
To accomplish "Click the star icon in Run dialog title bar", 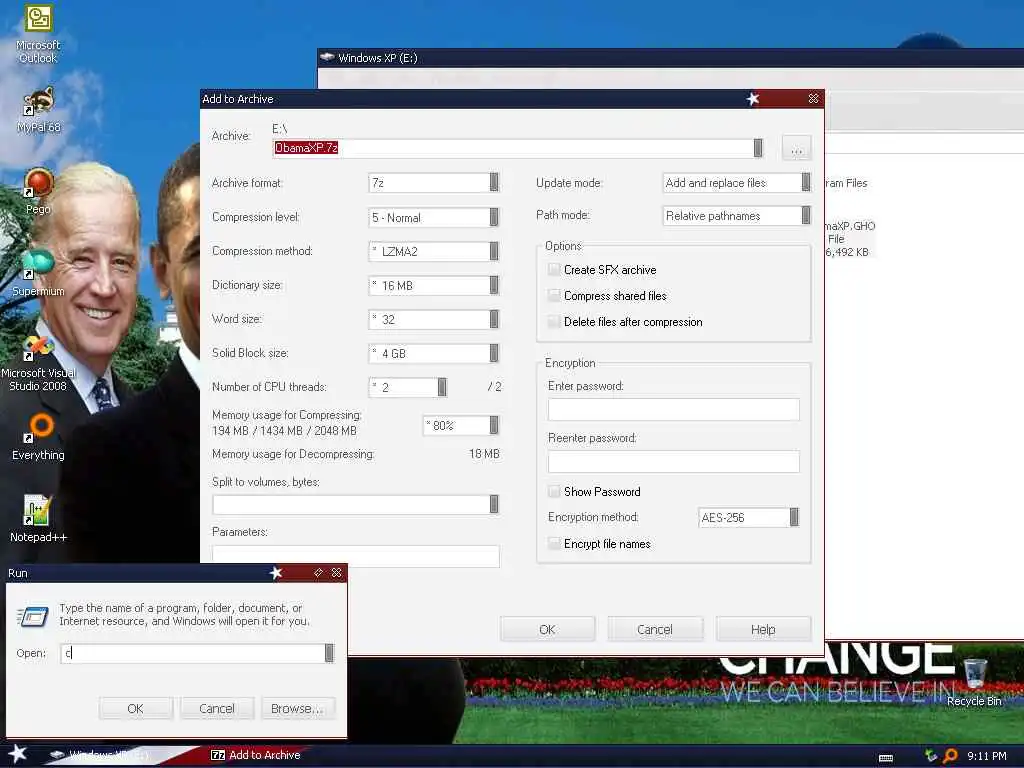I will coord(276,573).
